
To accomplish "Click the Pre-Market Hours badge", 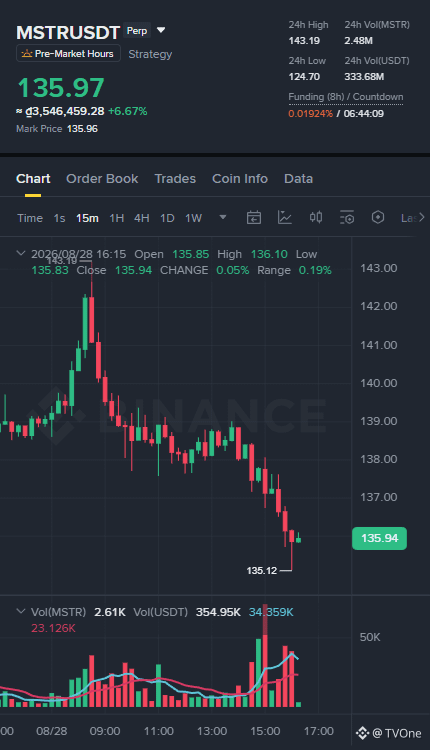I will click(68, 54).
